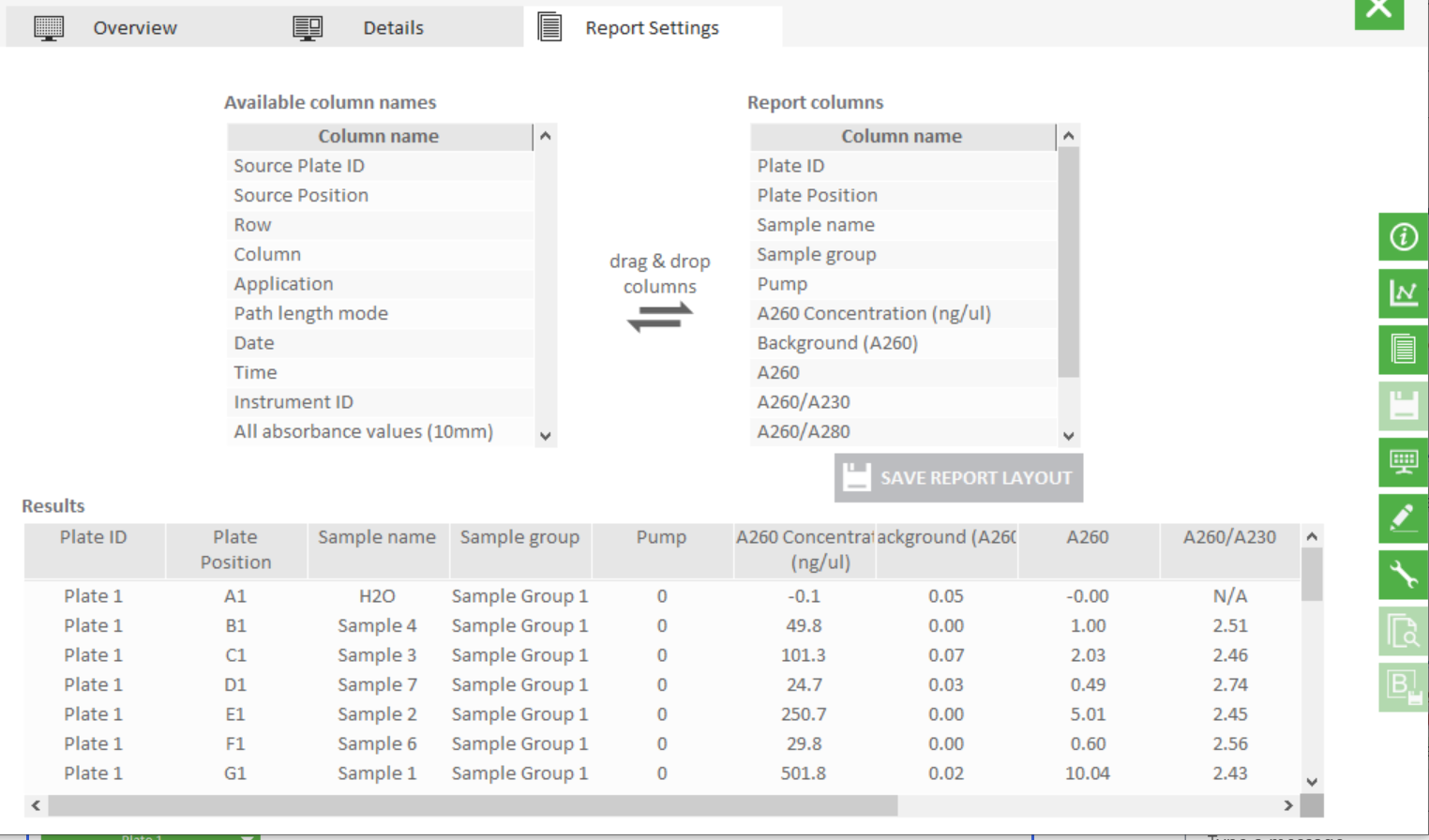This screenshot has width=1429, height=840.
Task: Click the Save Report Layout button
Action: click(958, 478)
